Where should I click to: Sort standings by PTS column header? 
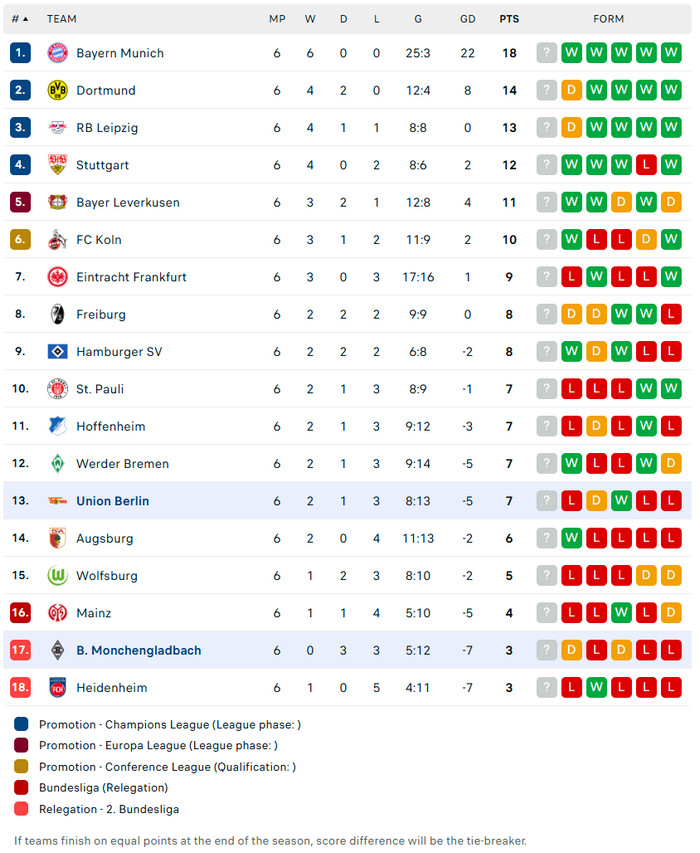point(509,19)
